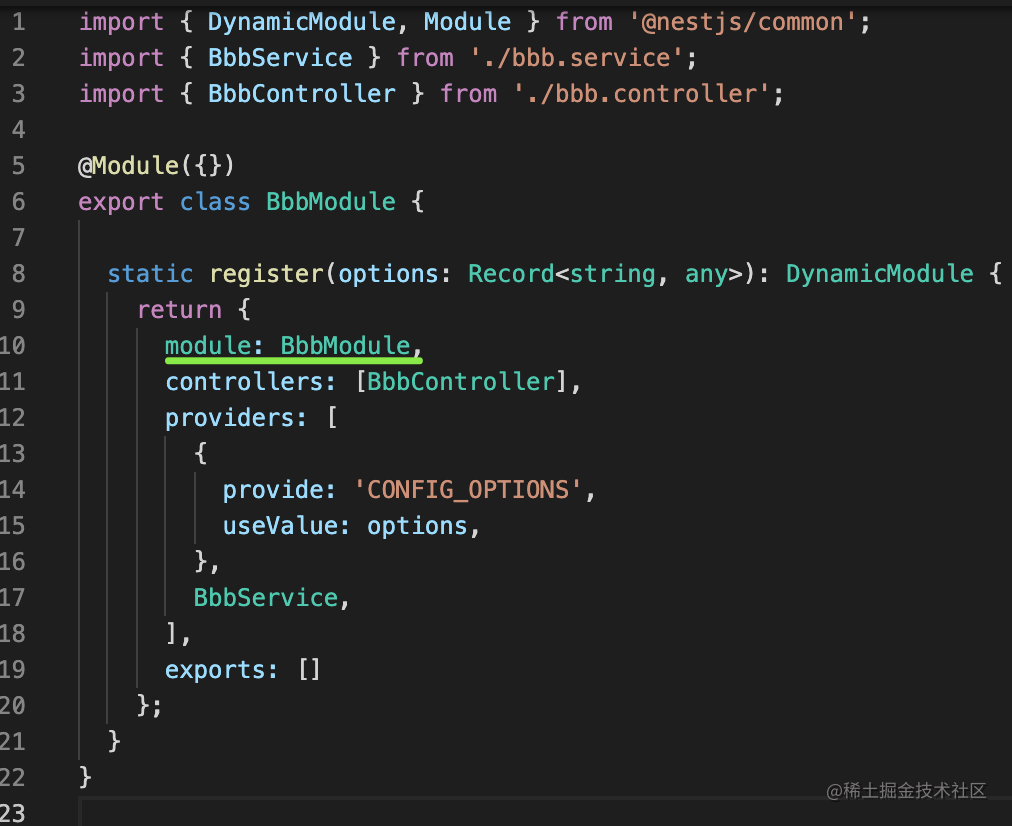This screenshot has height=826, width=1012.
Task: Click the return keyword on line 9
Action: (179, 309)
